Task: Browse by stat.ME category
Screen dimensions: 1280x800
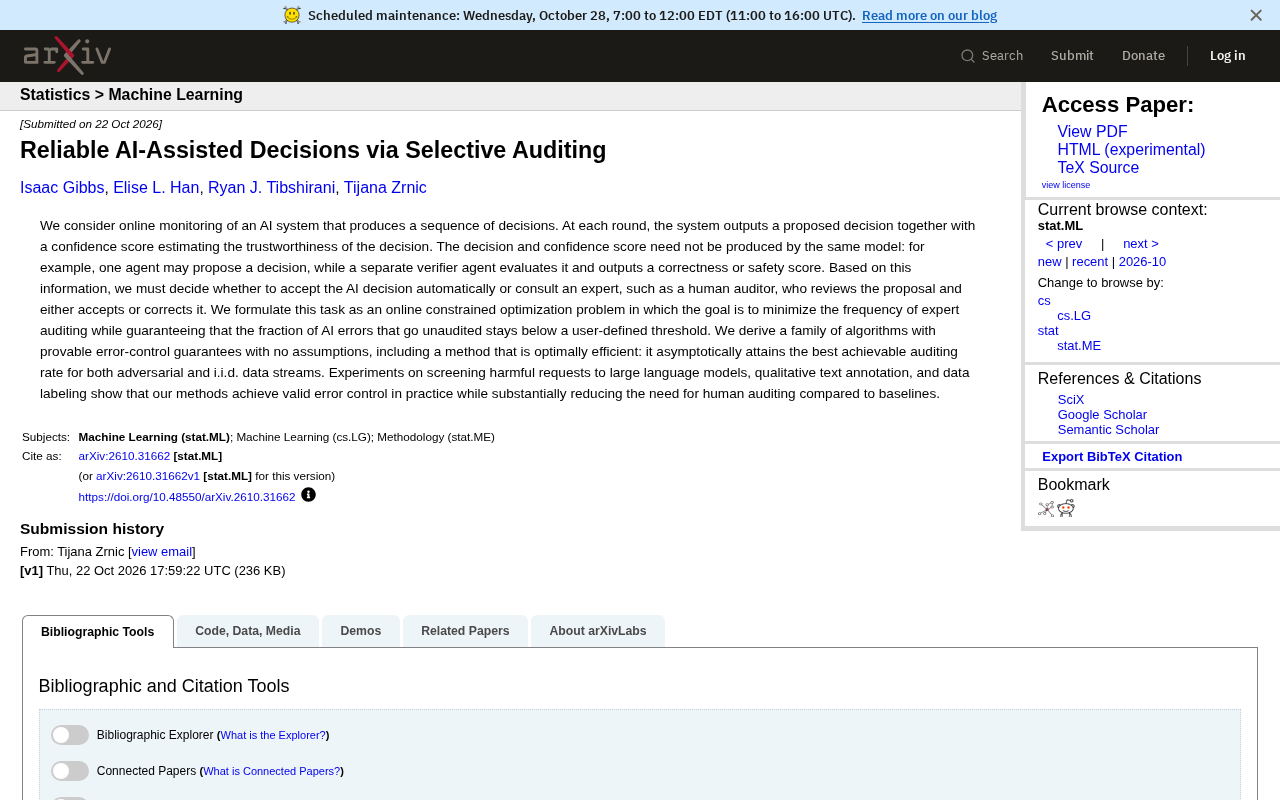Action: point(1079,346)
